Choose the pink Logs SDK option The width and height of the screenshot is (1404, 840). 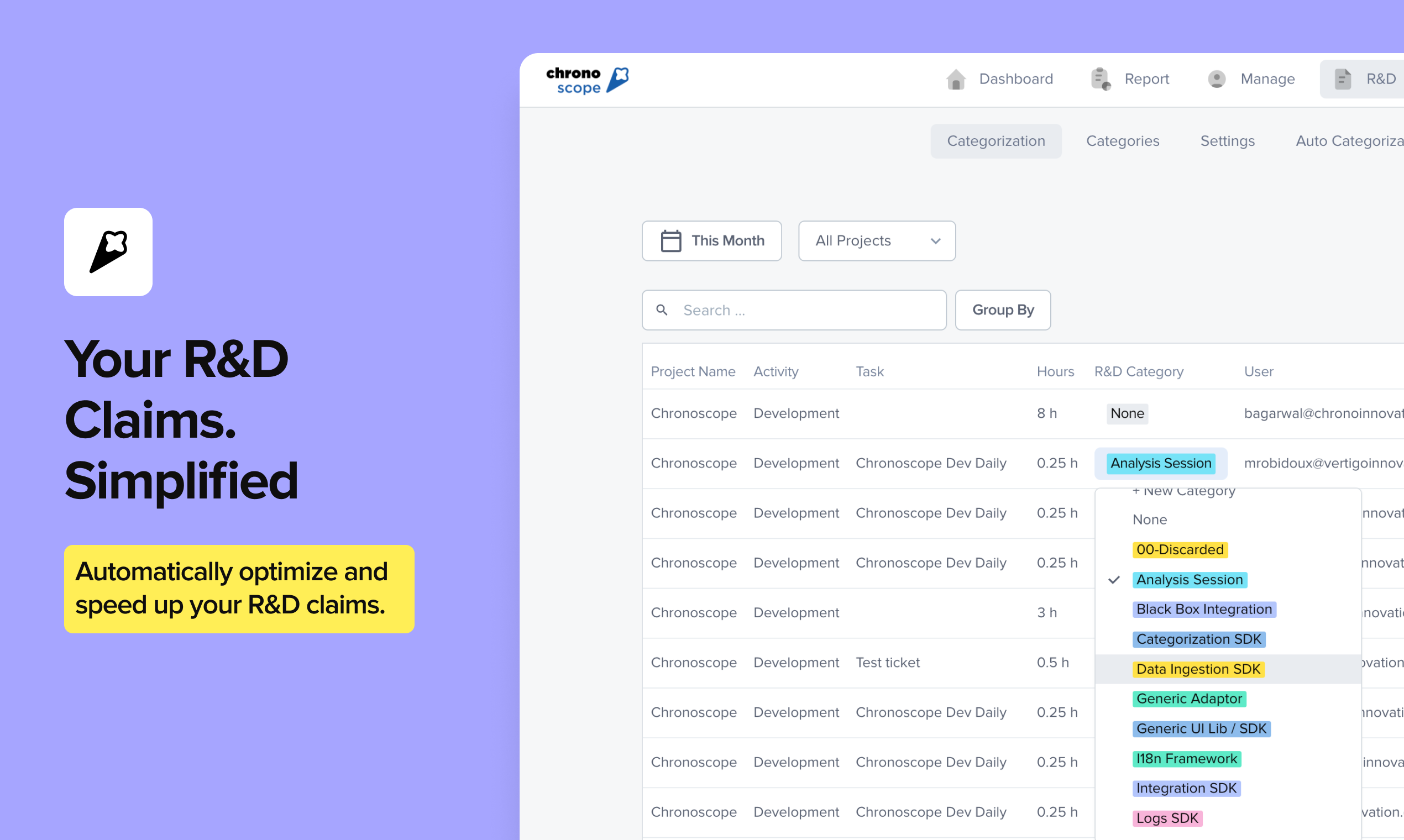click(1167, 818)
